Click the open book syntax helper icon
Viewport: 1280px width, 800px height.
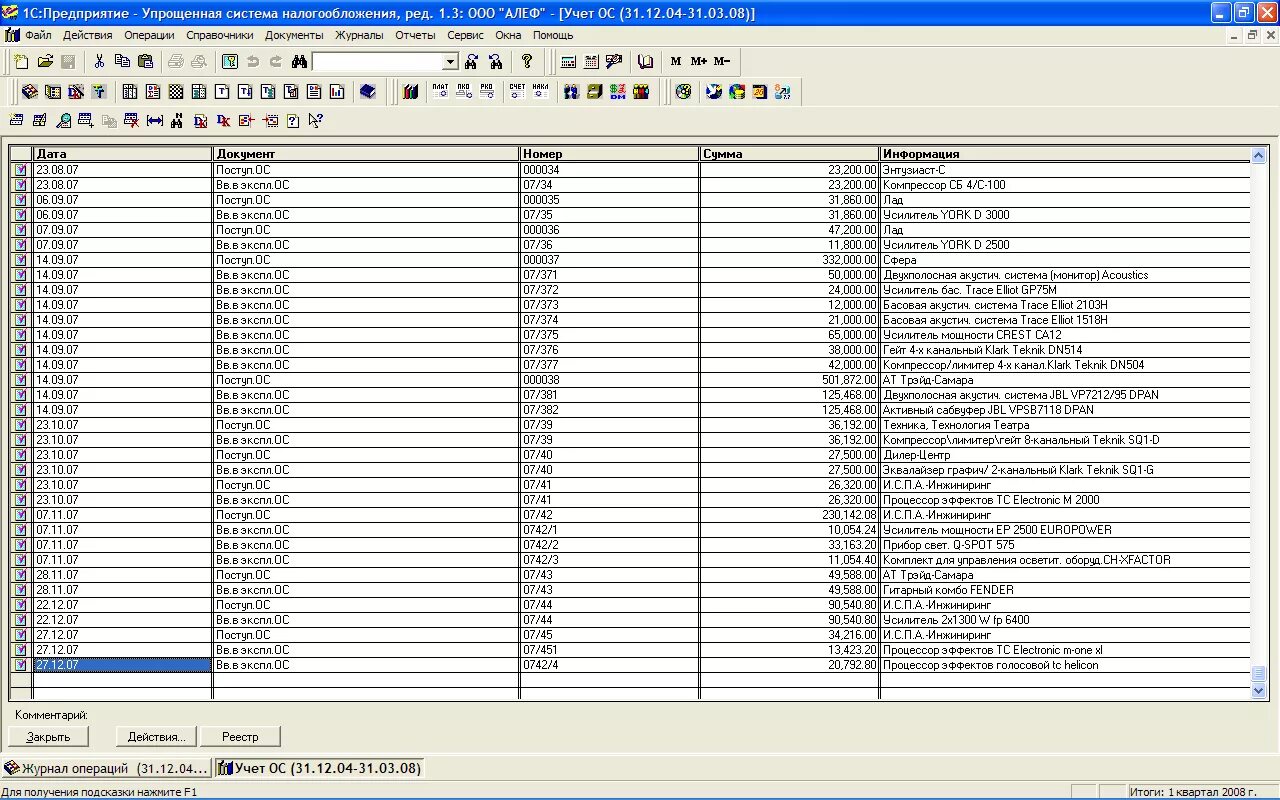coord(645,61)
